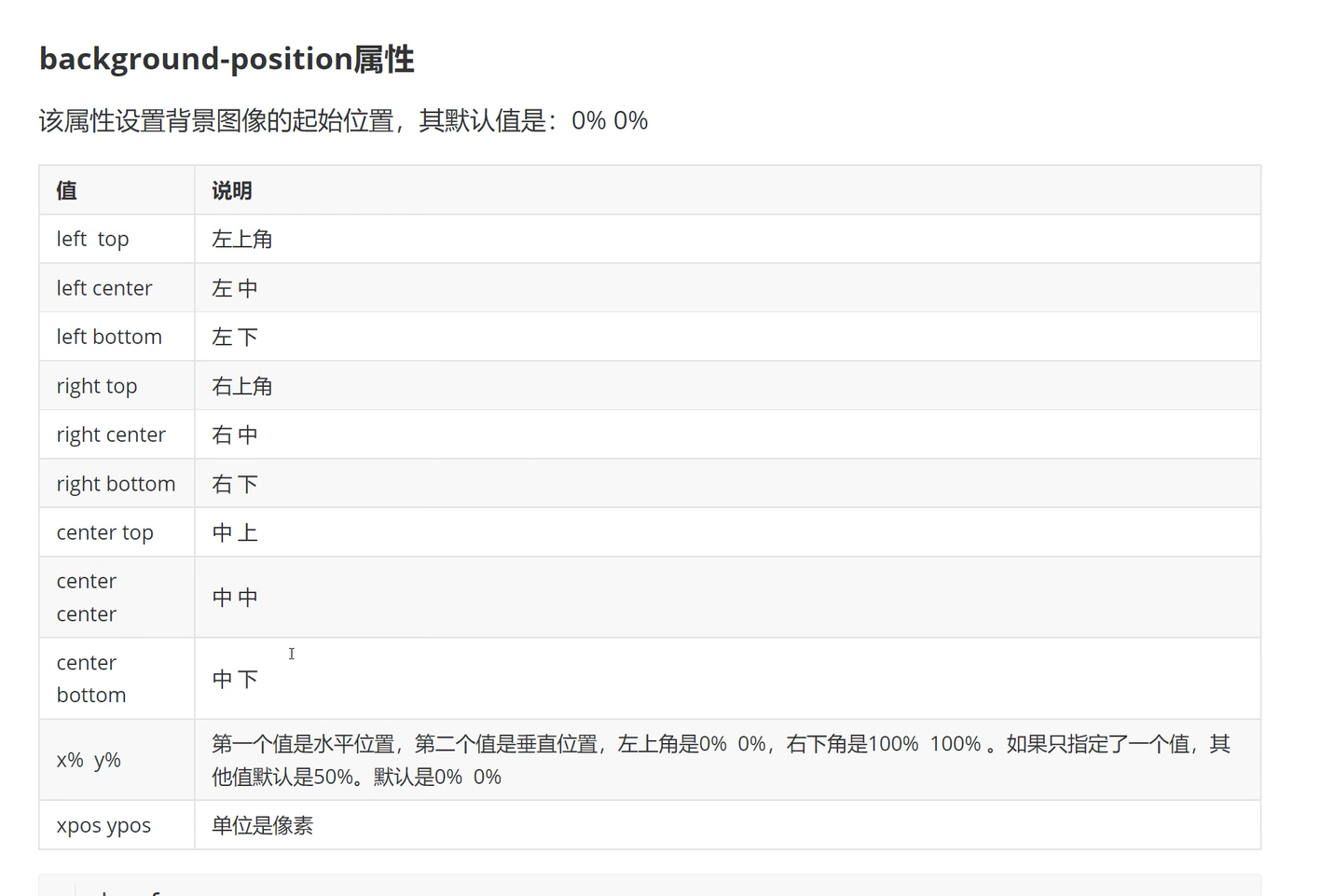
Task: Select the right bottom value cell
Action: tap(116, 484)
